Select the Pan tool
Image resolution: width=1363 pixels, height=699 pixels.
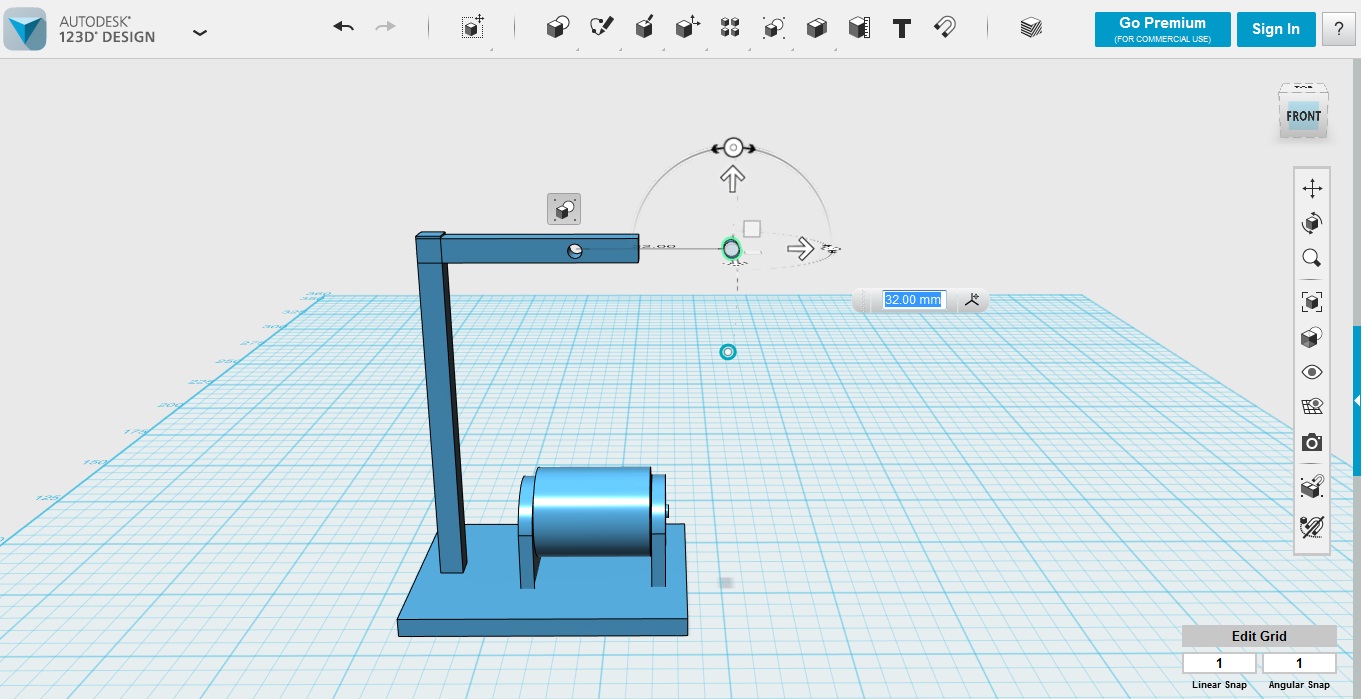(x=1312, y=188)
